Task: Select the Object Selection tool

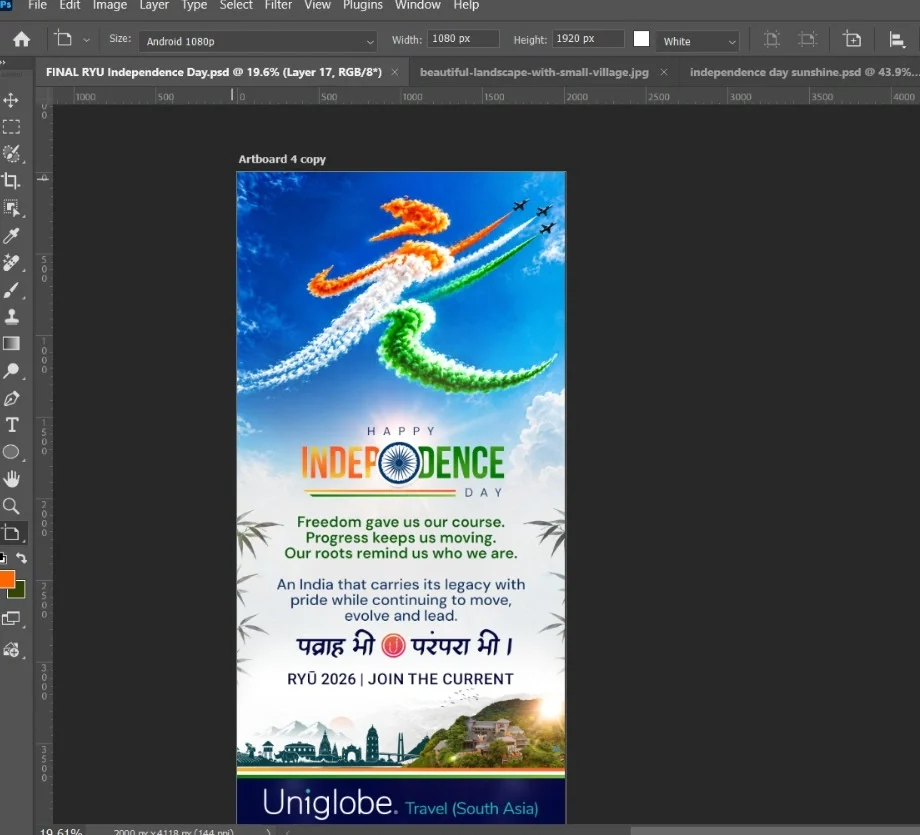Action: (x=11, y=208)
